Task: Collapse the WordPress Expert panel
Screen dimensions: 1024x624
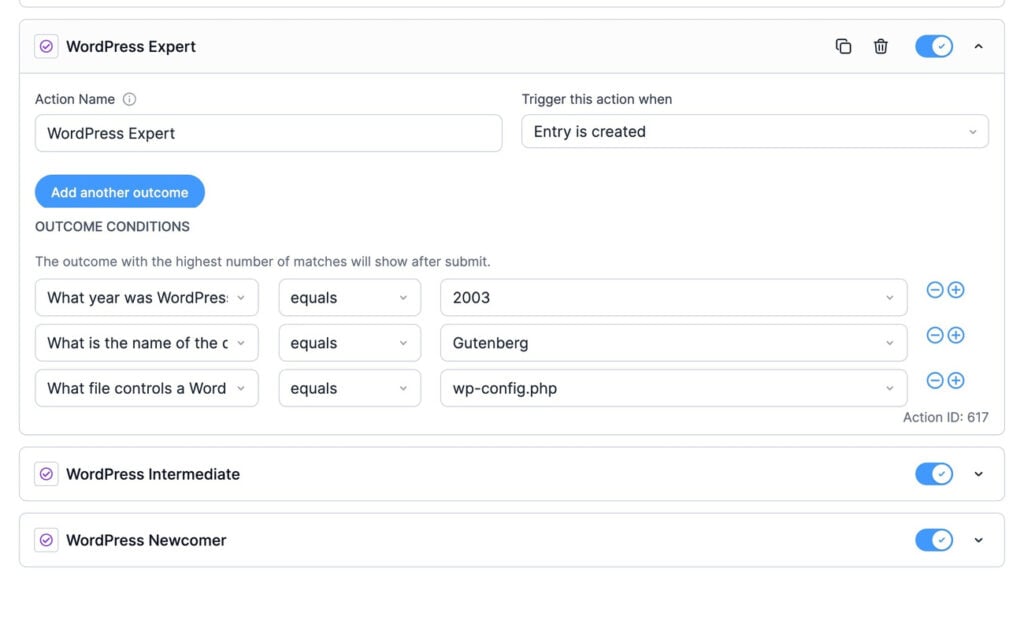Action: (978, 46)
